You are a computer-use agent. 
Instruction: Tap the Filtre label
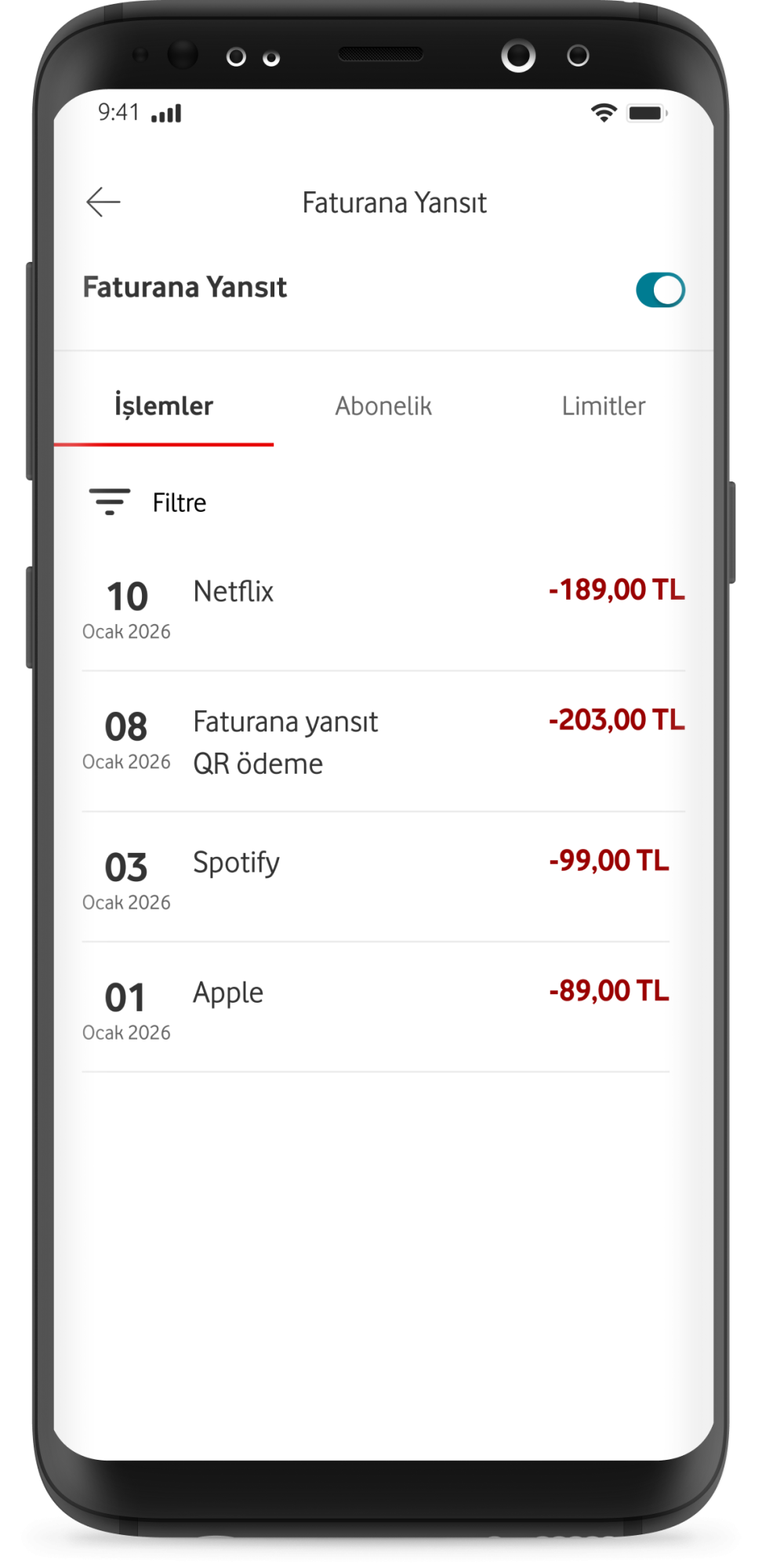click(180, 503)
